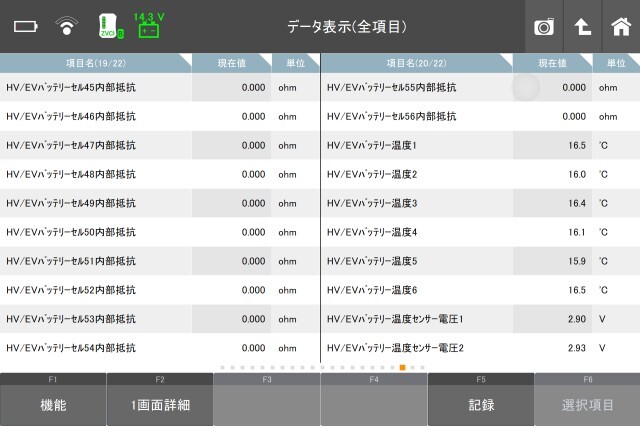
Task: Select HV/EVバッテリーセル56内部抵抗 row
Action: click(x=480, y=116)
